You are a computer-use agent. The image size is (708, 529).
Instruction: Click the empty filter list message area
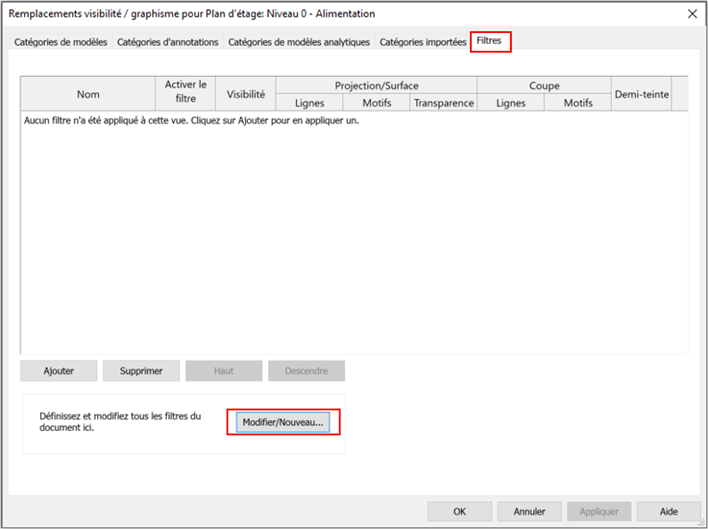(x=190, y=121)
